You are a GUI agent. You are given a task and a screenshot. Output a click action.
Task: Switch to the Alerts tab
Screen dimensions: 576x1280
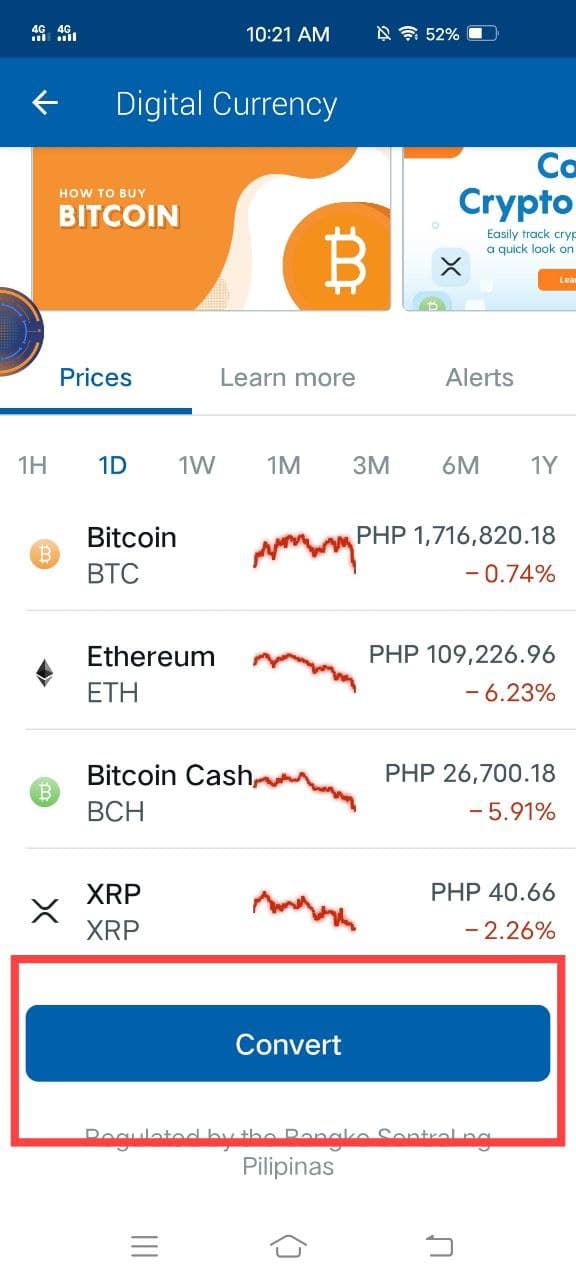[480, 378]
